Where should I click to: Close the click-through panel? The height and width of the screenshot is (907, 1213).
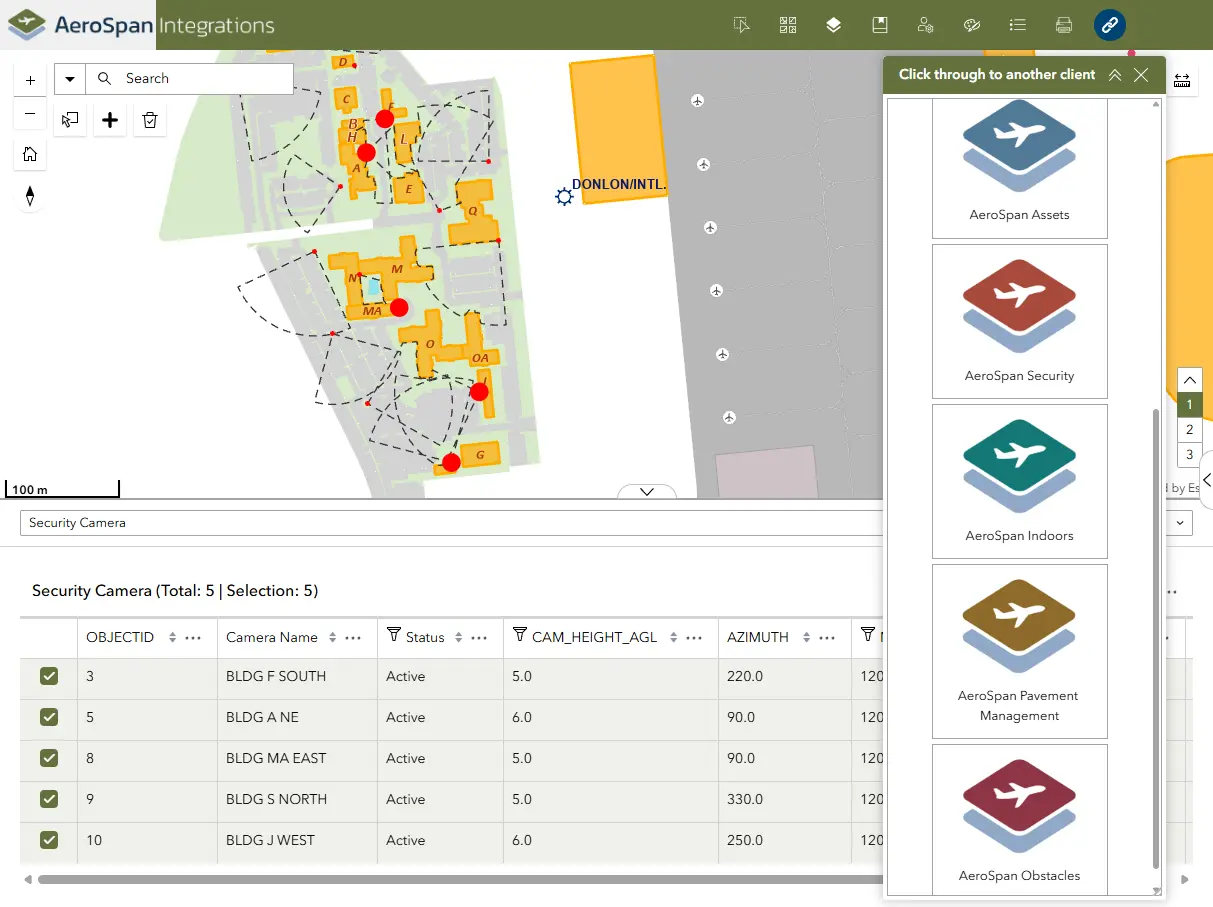coord(1141,75)
